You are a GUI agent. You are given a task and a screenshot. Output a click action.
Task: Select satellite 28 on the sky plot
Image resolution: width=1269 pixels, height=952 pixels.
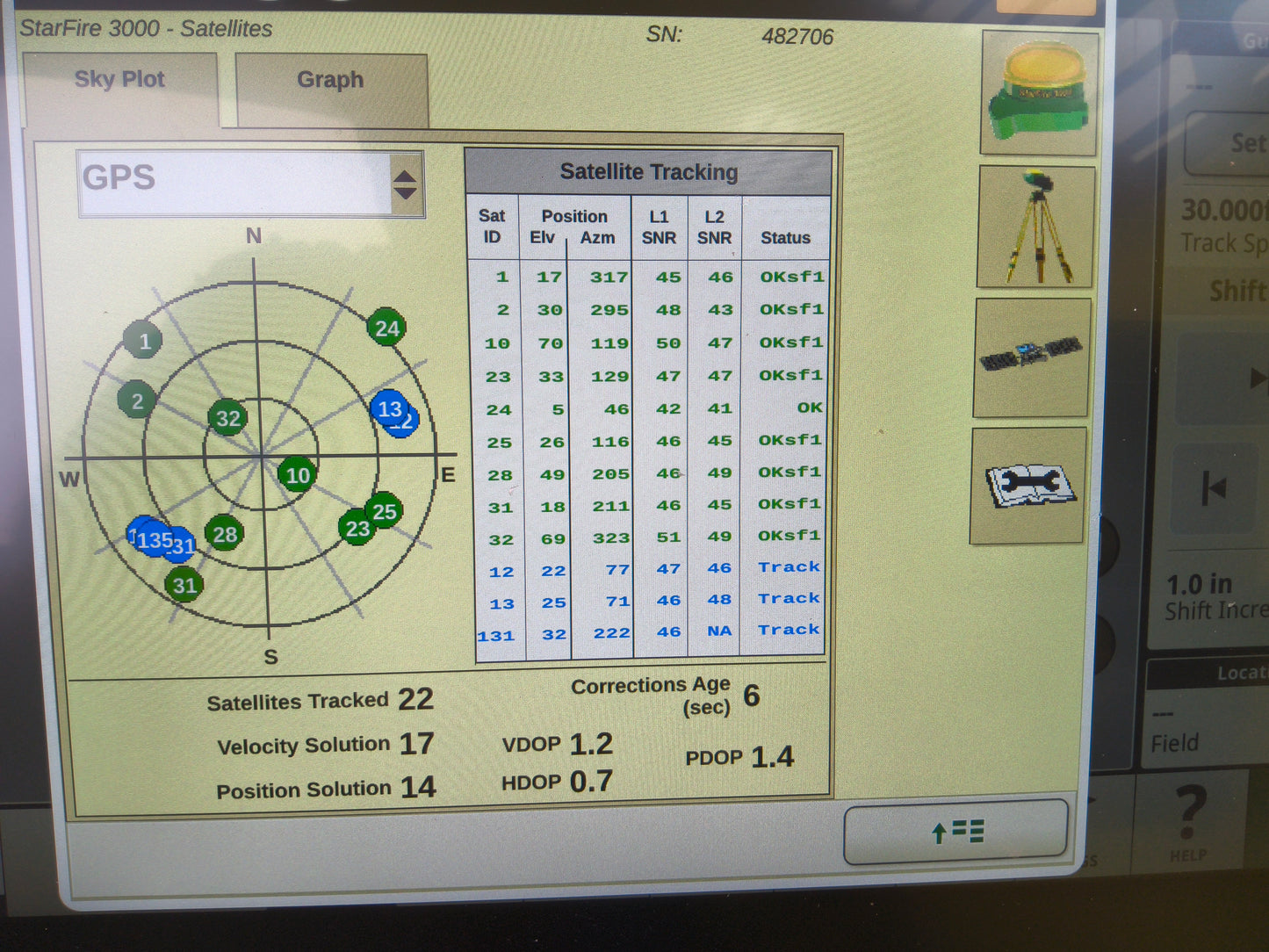(225, 534)
